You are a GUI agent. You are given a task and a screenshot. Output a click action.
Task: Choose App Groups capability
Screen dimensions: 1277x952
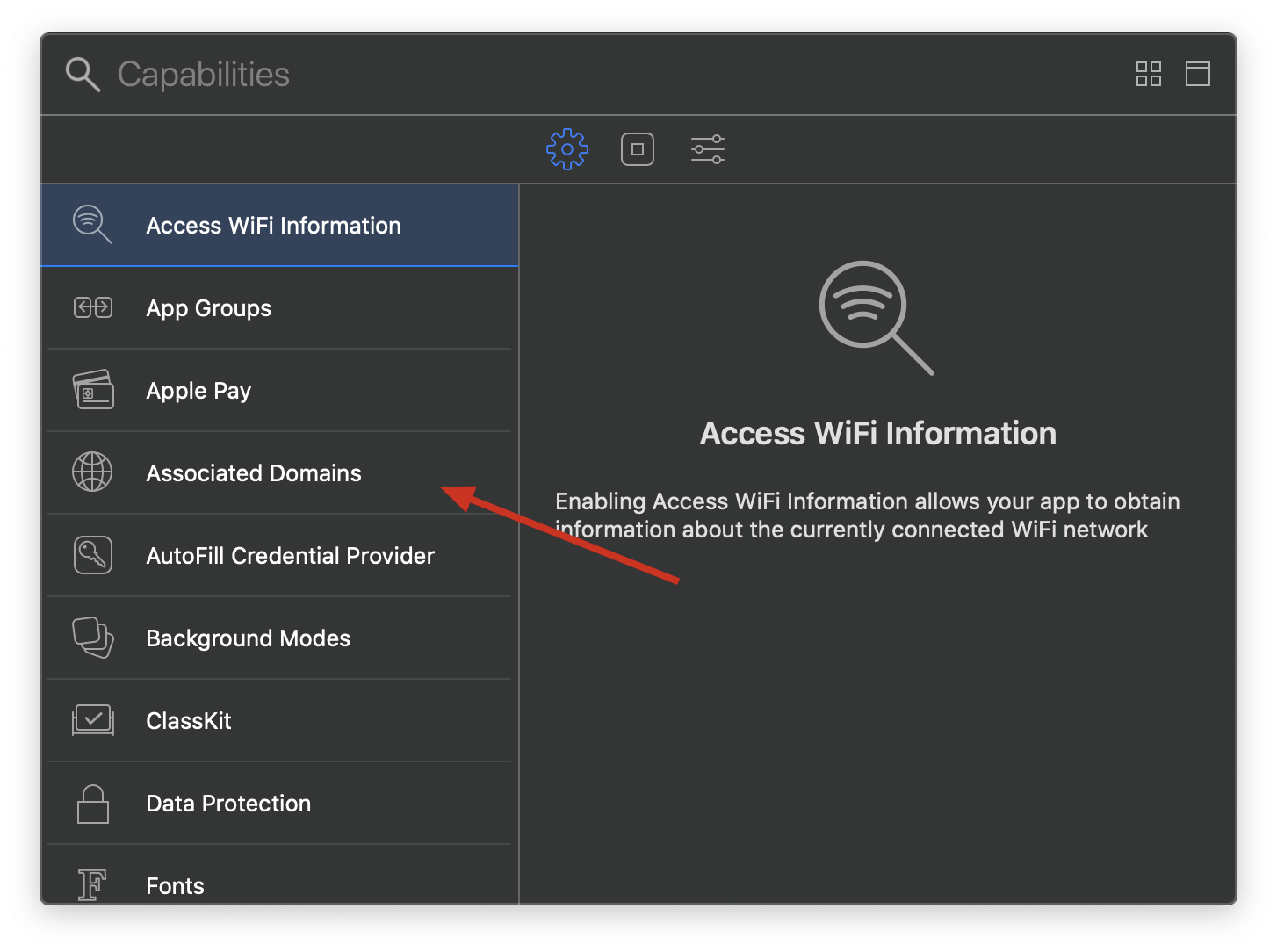[x=208, y=308]
